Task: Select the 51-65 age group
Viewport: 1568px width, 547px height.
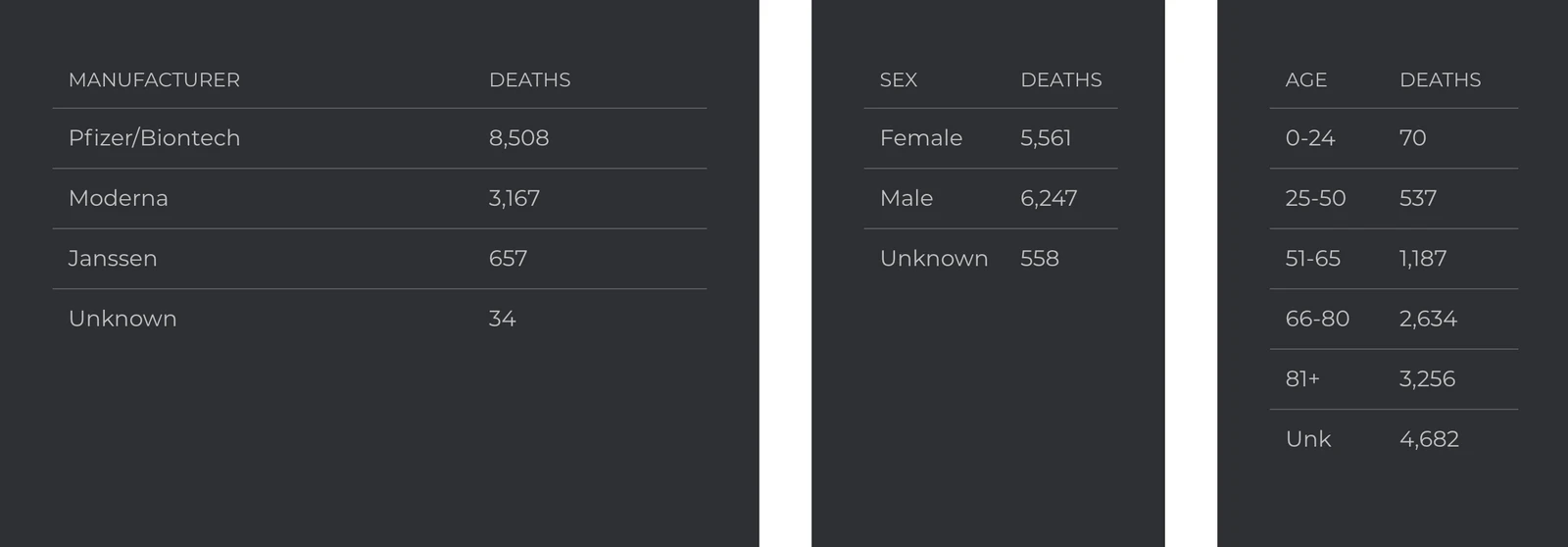Action: coord(1313,259)
